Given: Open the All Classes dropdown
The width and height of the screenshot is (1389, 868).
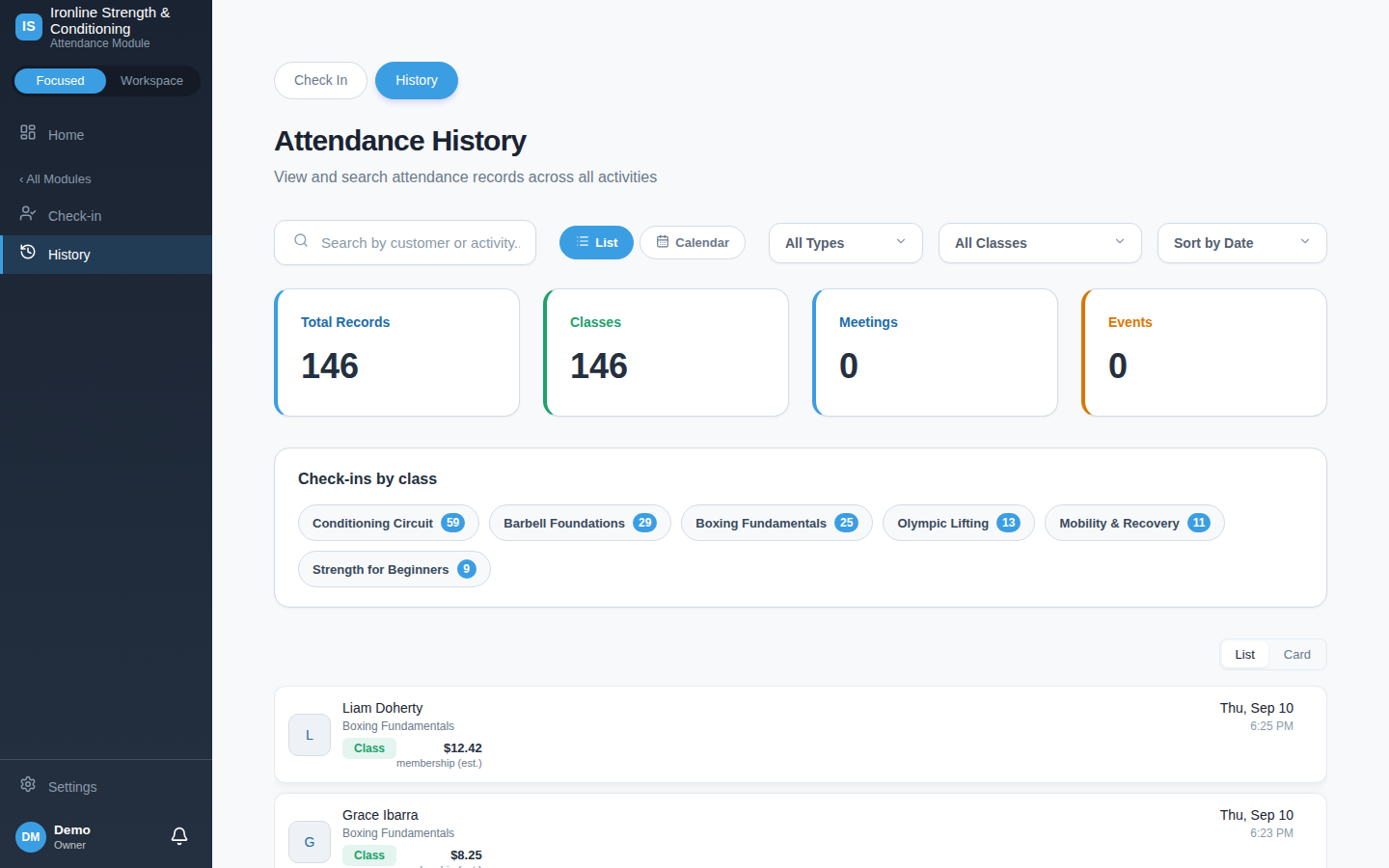Looking at the screenshot, I should click(x=1040, y=243).
